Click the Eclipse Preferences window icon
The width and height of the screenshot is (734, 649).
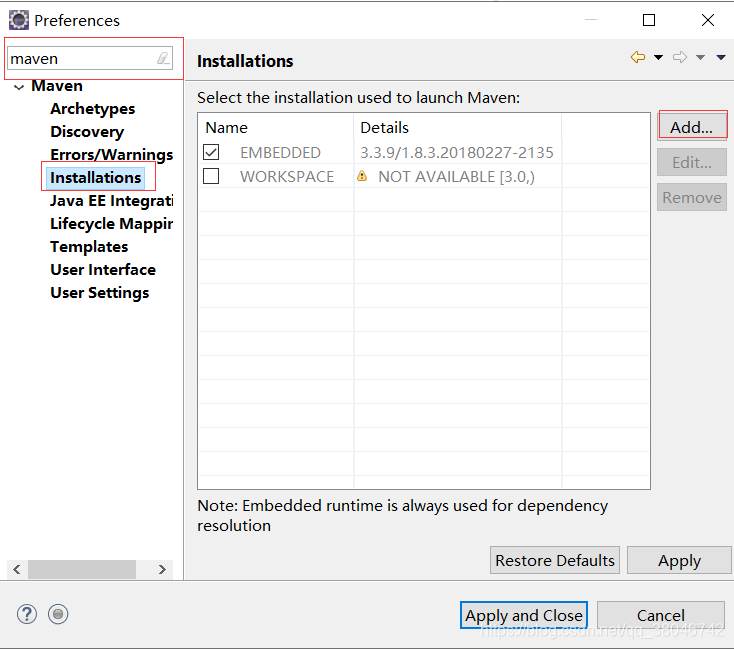pos(19,20)
